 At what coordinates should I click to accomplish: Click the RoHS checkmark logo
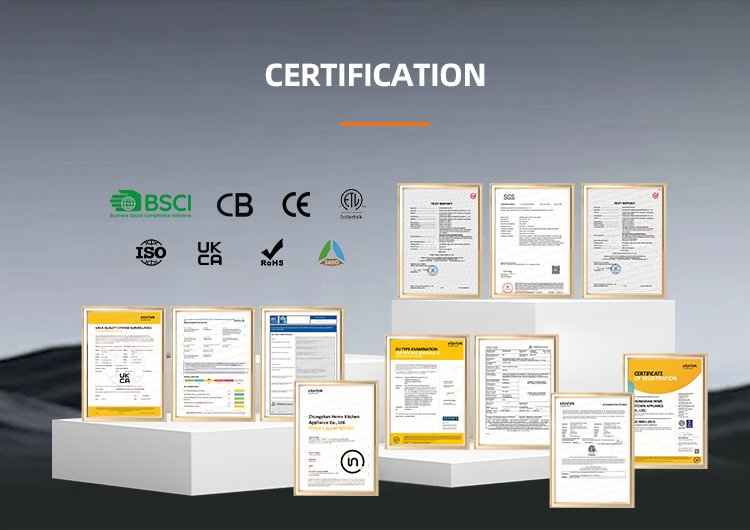pyautogui.click(x=272, y=252)
